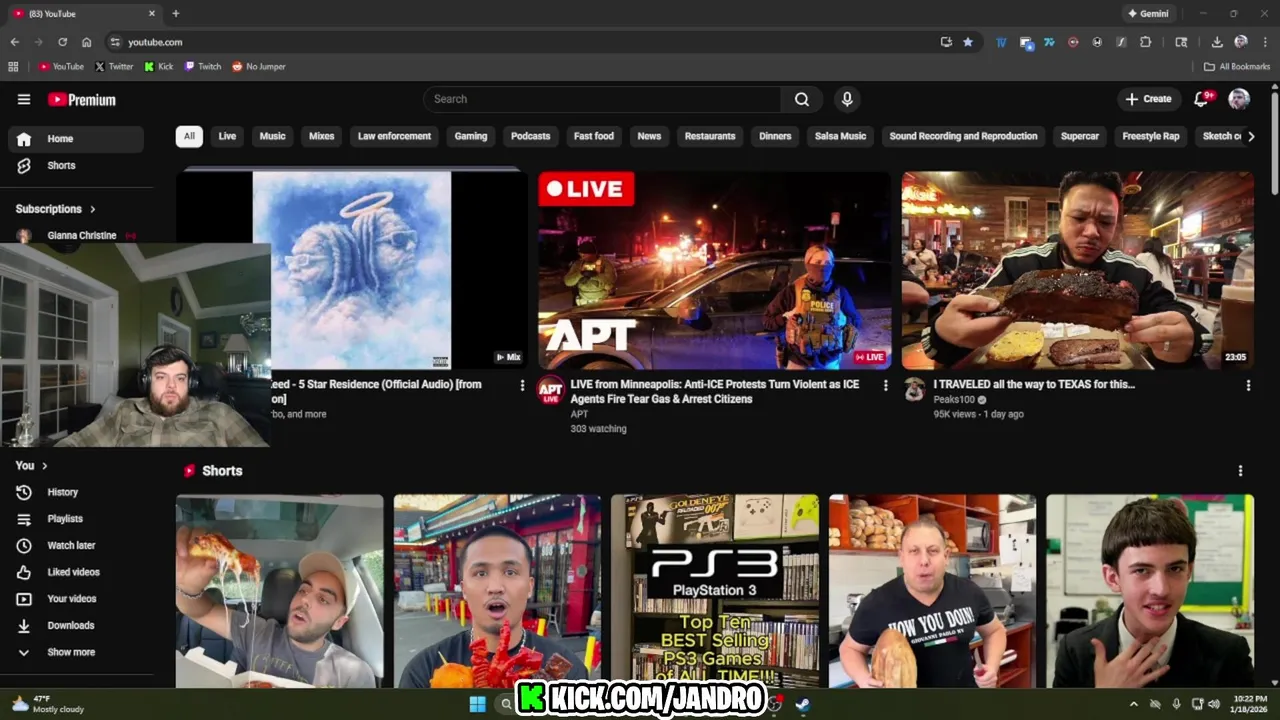This screenshot has height=720, width=1280.
Task: Show hidden system tray icons
Action: [x=1133, y=704]
